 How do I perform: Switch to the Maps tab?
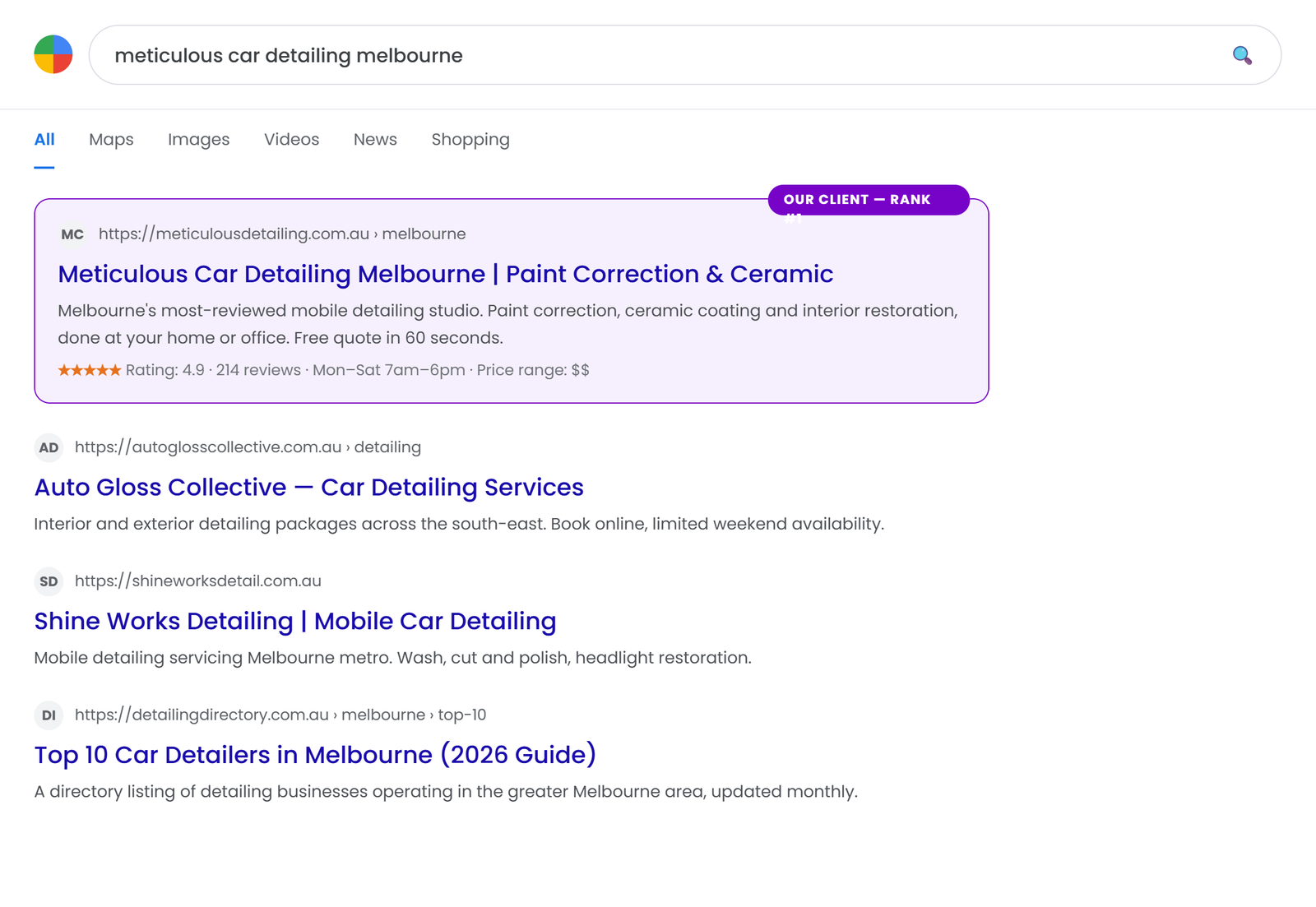pos(111,140)
